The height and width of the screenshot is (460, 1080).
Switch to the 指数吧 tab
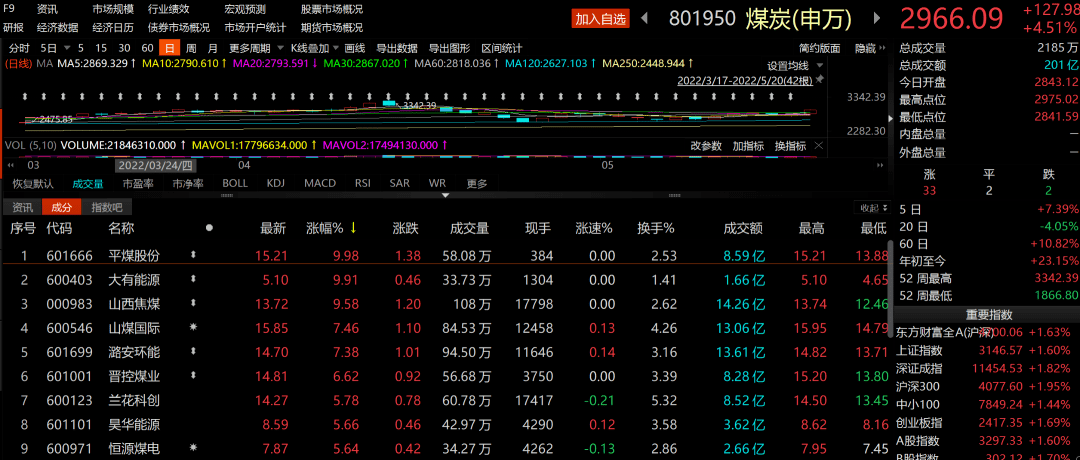[106, 207]
